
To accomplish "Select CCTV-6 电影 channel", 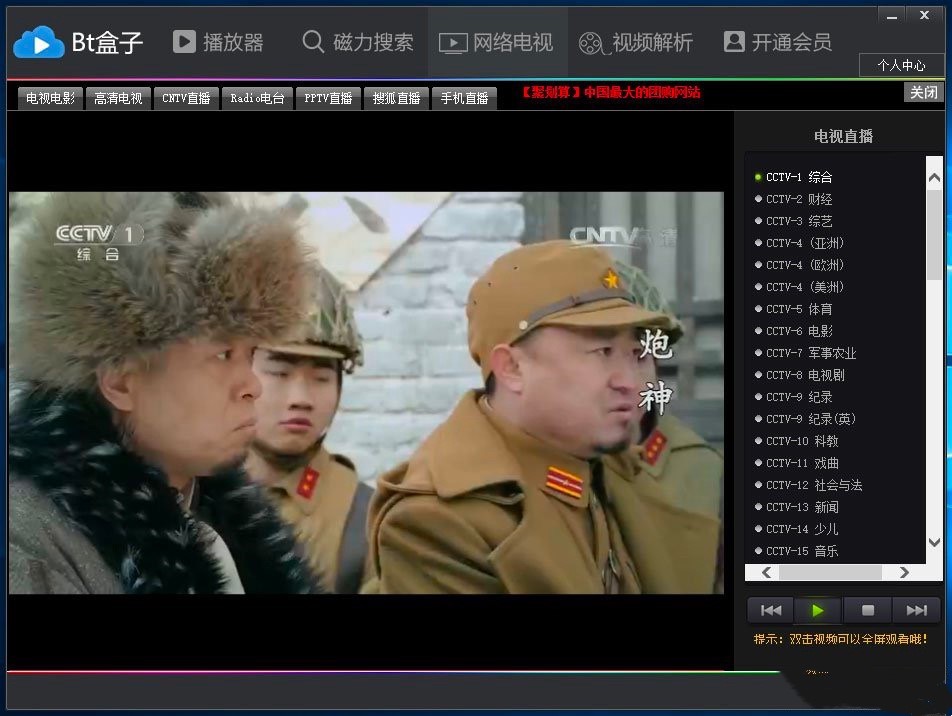I will pos(799,331).
